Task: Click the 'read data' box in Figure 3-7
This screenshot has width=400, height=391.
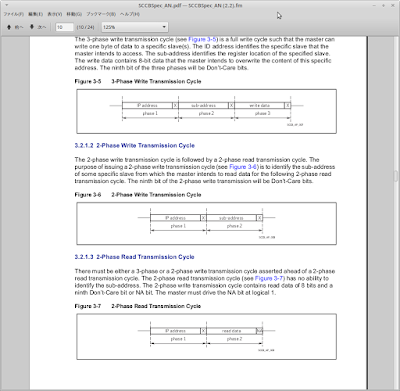Action: 231,331
